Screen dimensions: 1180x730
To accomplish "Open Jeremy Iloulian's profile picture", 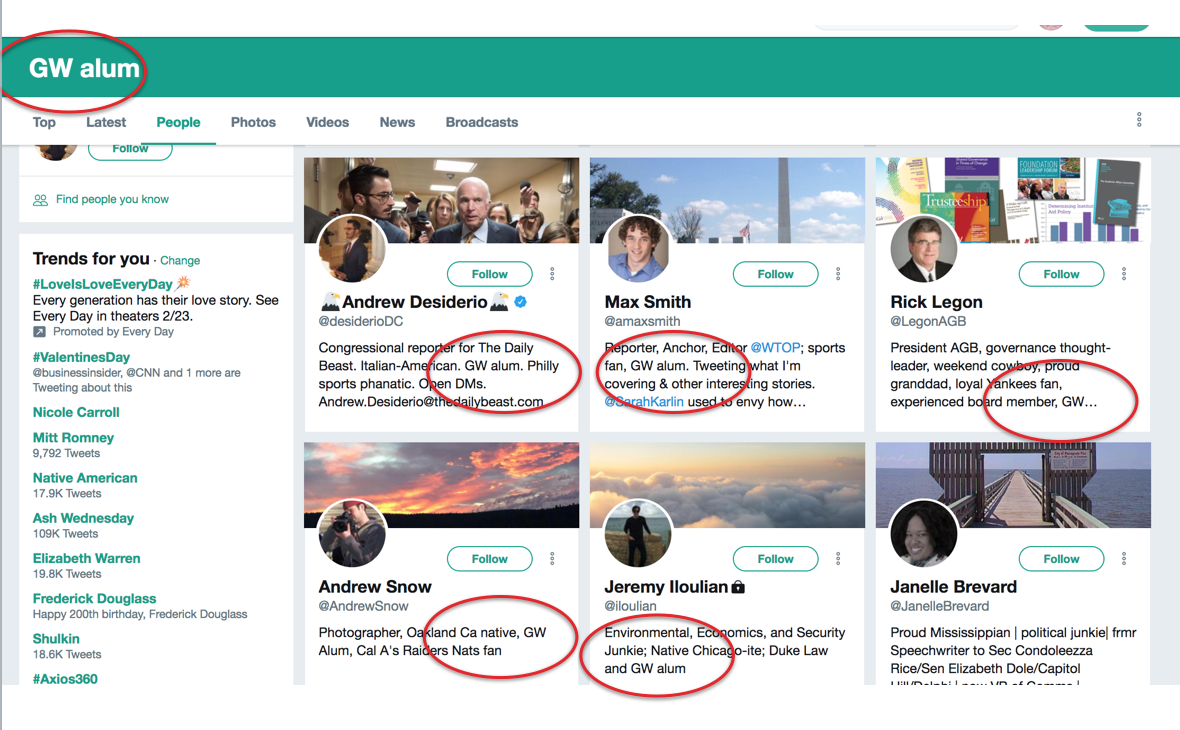I will click(638, 534).
